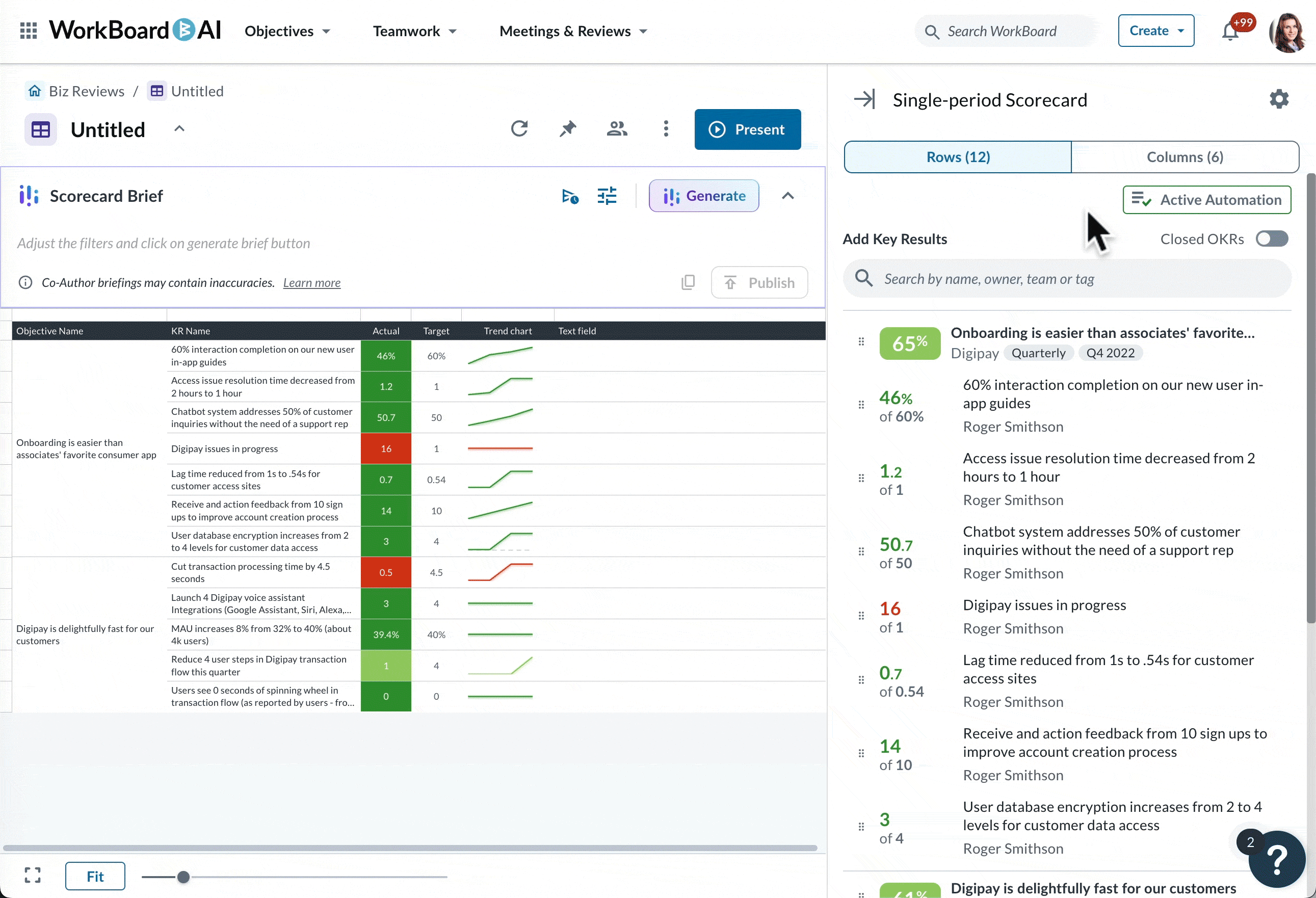Click the Untitled scorecard icon in breadcrumb
Image resolution: width=1316 pixels, height=898 pixels.
click(x=157, y=91)
